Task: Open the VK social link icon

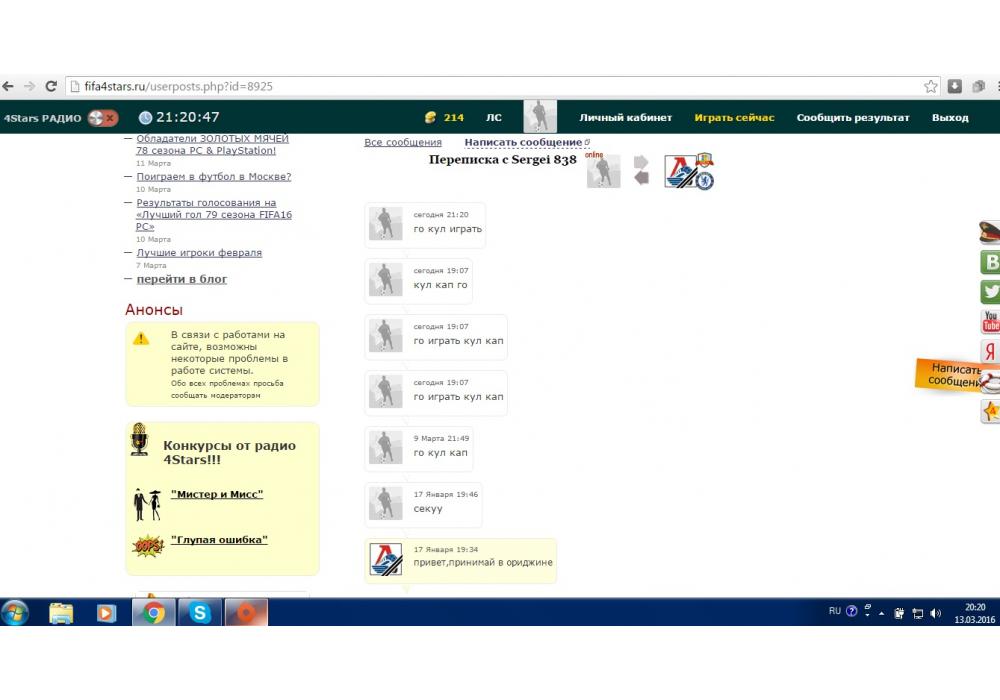Action: [x=990, y=262]
